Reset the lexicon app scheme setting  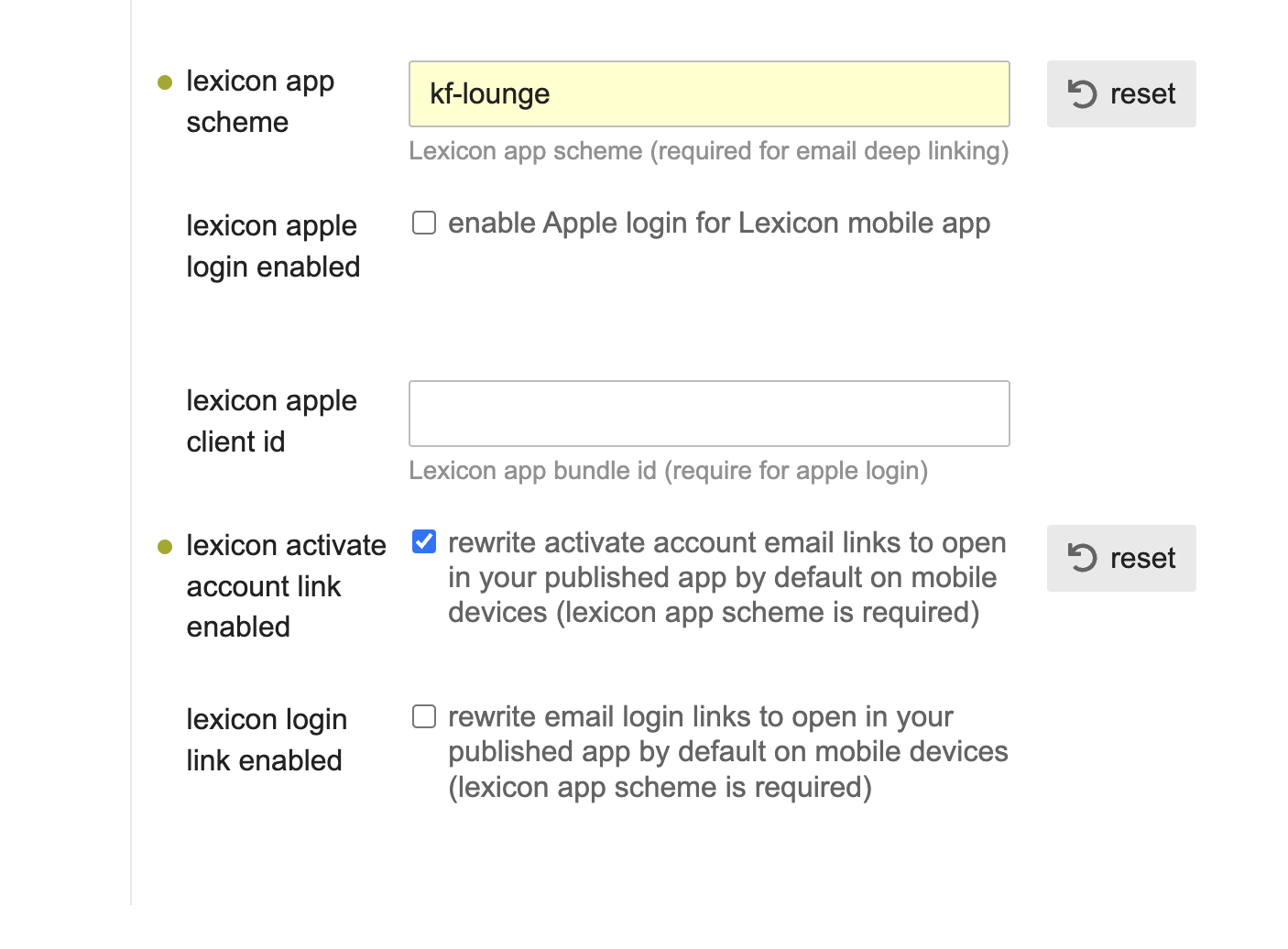(1121, 94)
